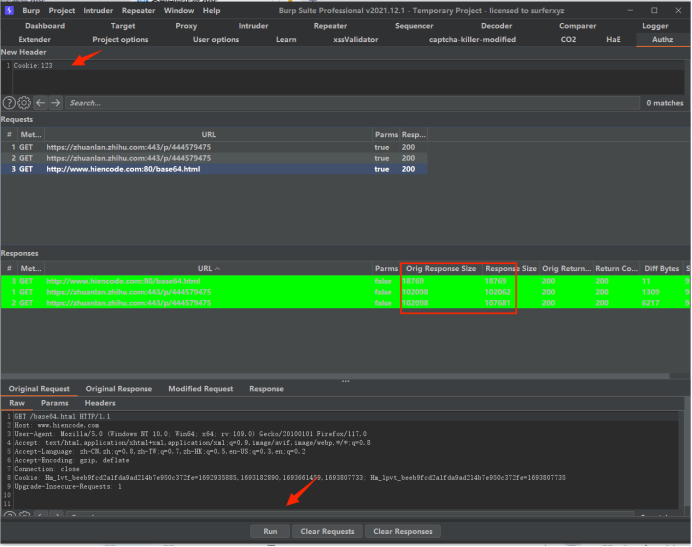Click the Burp Suite logo icon
This screenshot has width=692, height=547.
(9, 10)
